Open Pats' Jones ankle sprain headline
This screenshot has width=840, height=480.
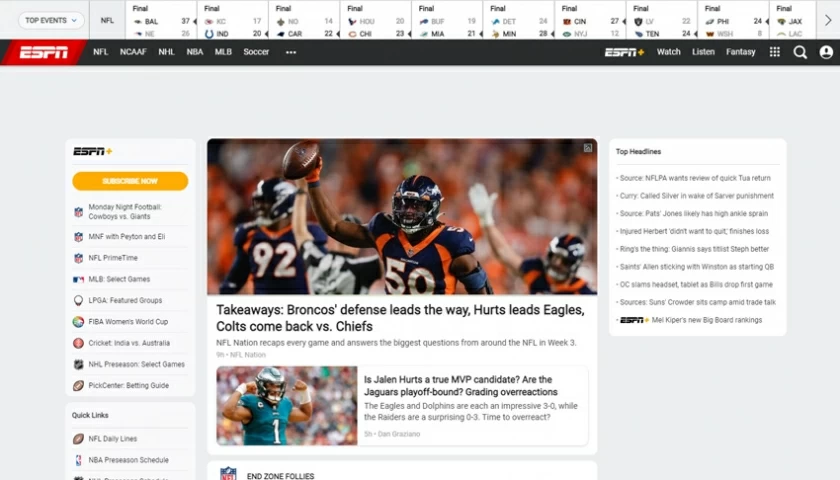coord(694,213)
